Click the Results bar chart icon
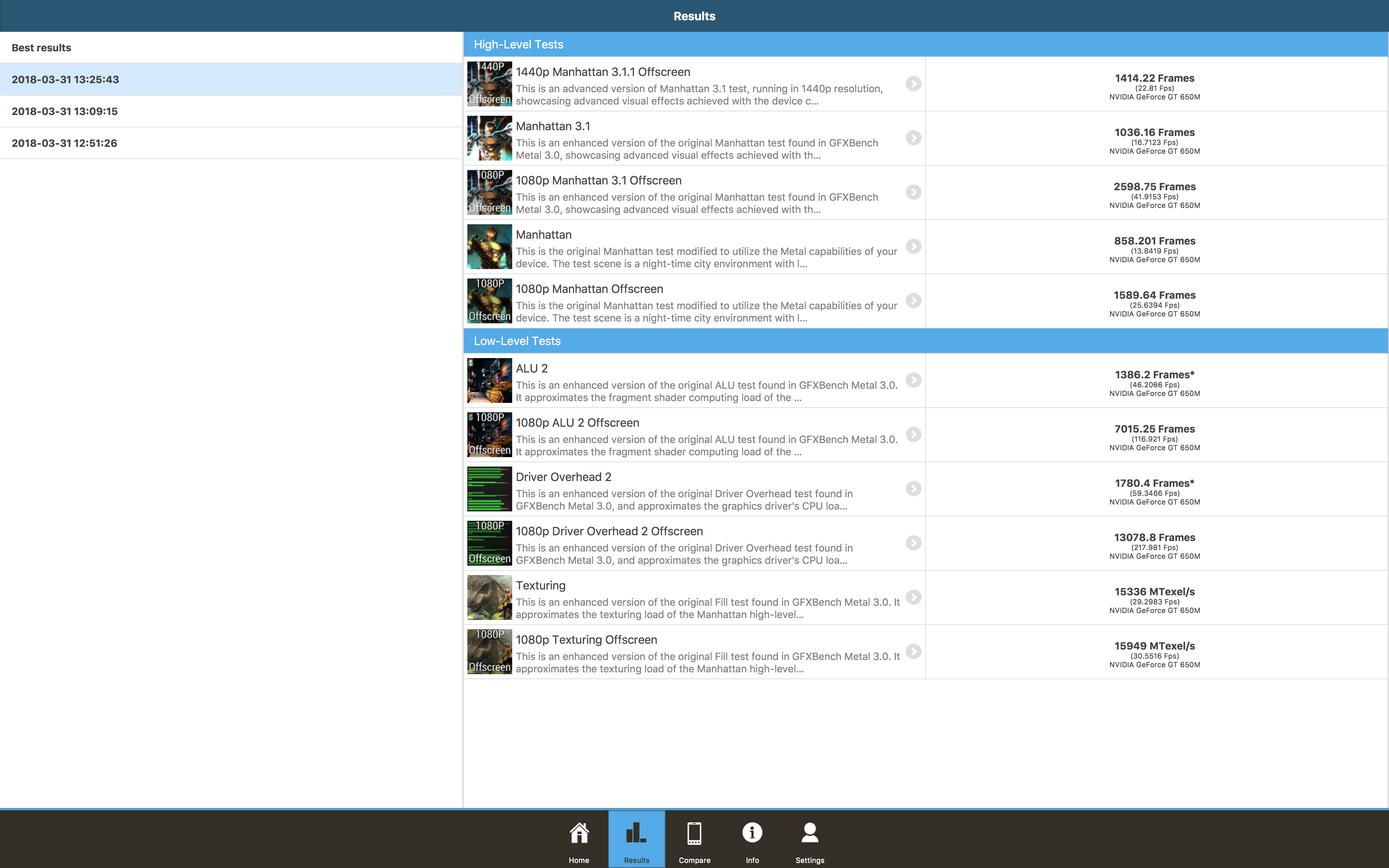 (x=636, y=834)
